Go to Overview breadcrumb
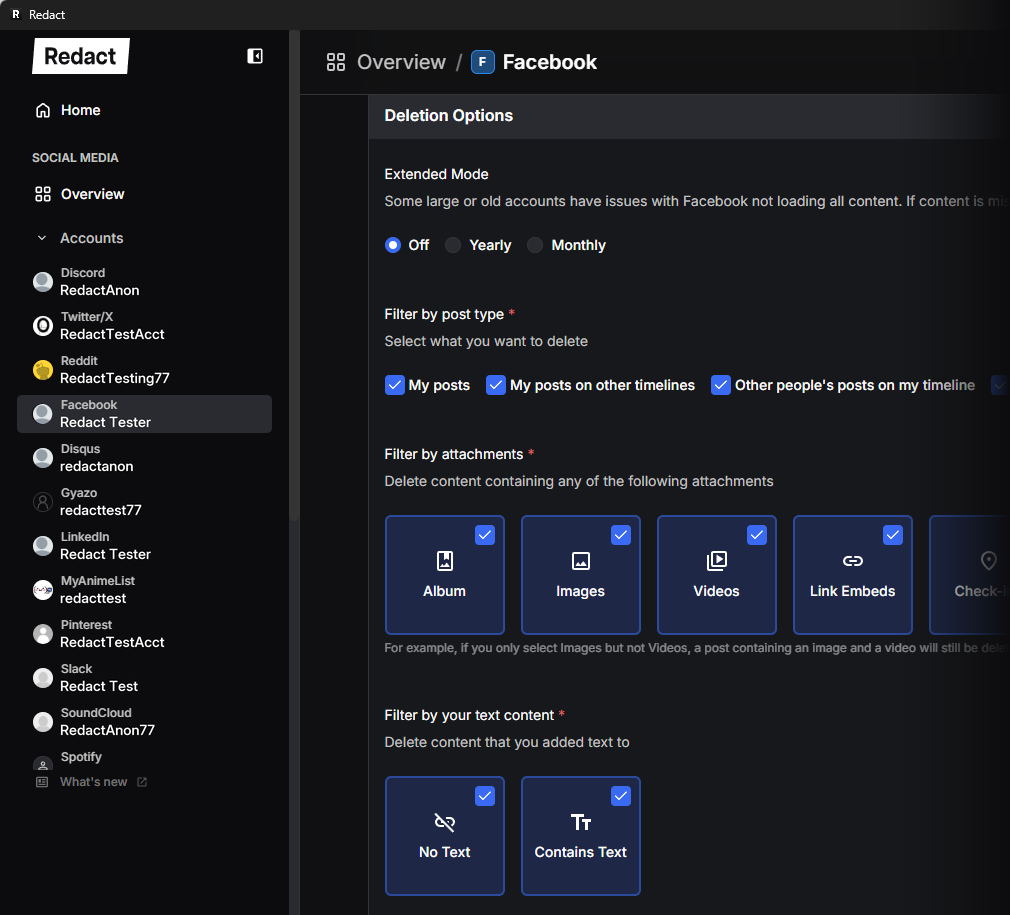 point(401,62)
